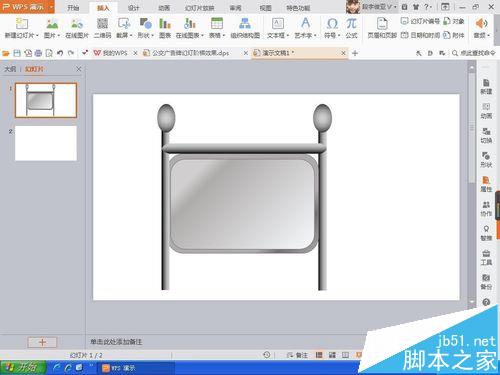The image size is (500, 375).
Task: Expand the 艺术字 dropdown arrow
Action: pos(315,35)
